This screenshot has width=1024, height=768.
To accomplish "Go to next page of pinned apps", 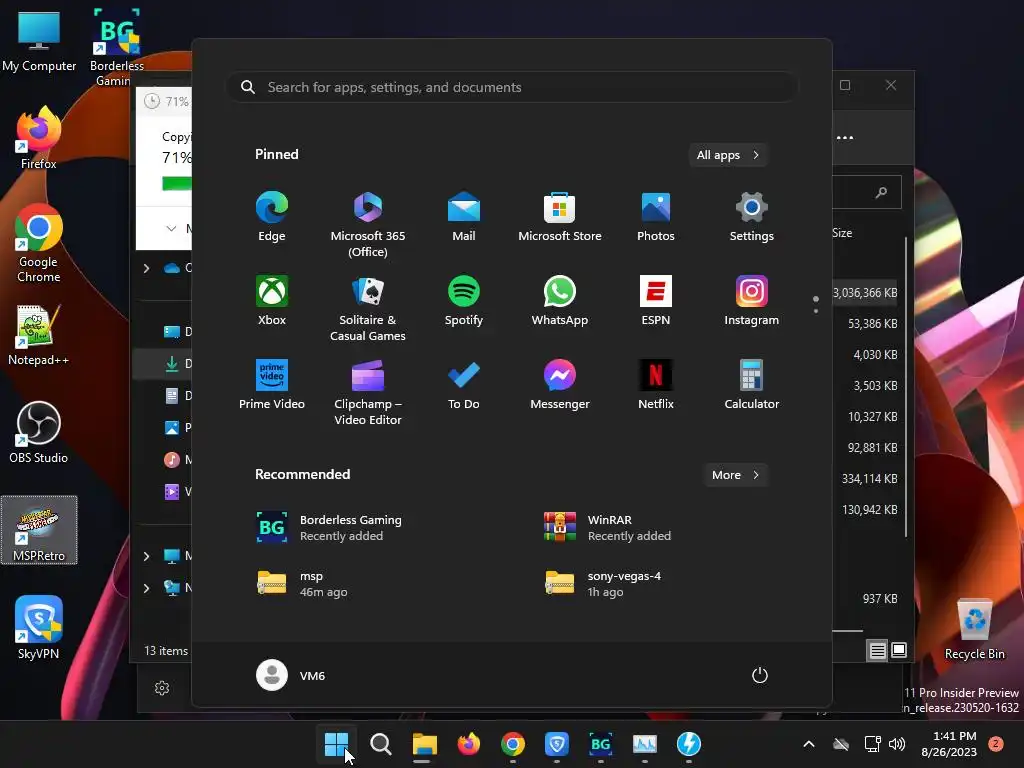I will click(816, 310).
